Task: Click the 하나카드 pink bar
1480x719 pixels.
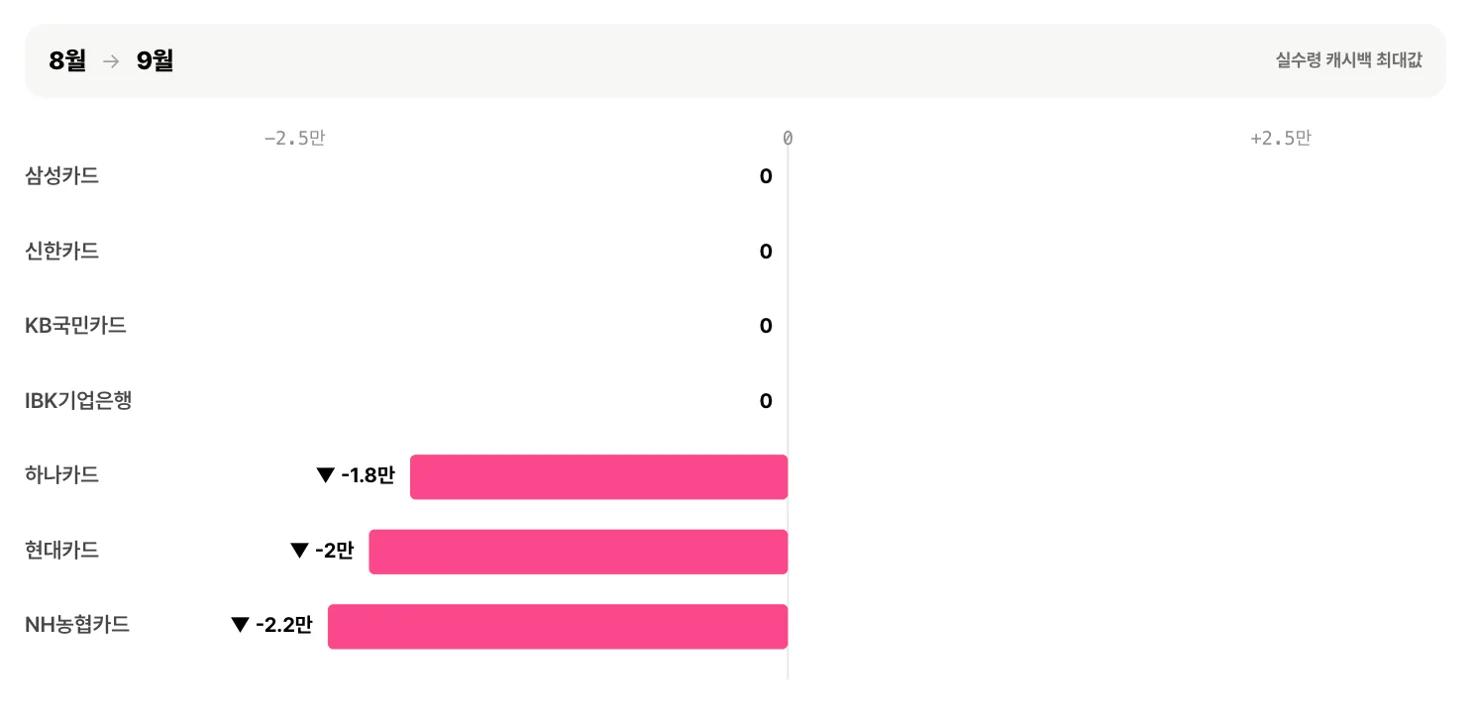Action: point(599,477)
